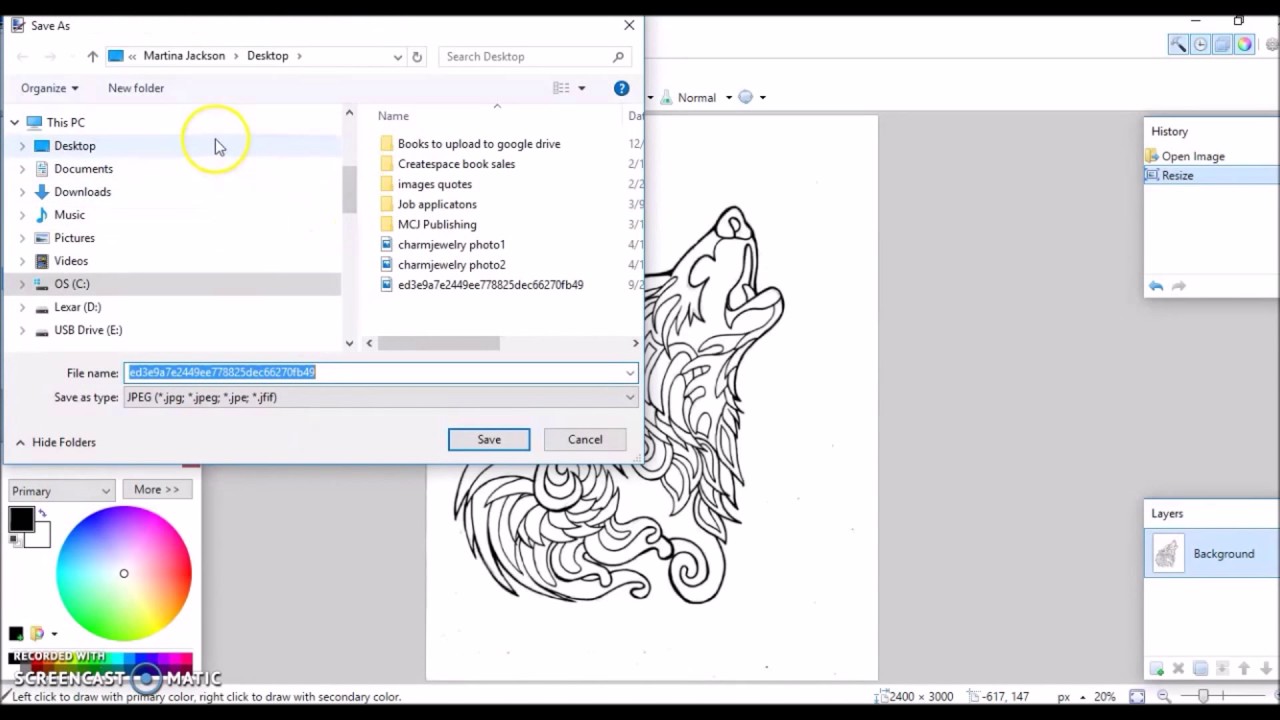The image size is (1280, 720).
Task: Open the Organize dropdown menu
Action: [x=49, y=88]
